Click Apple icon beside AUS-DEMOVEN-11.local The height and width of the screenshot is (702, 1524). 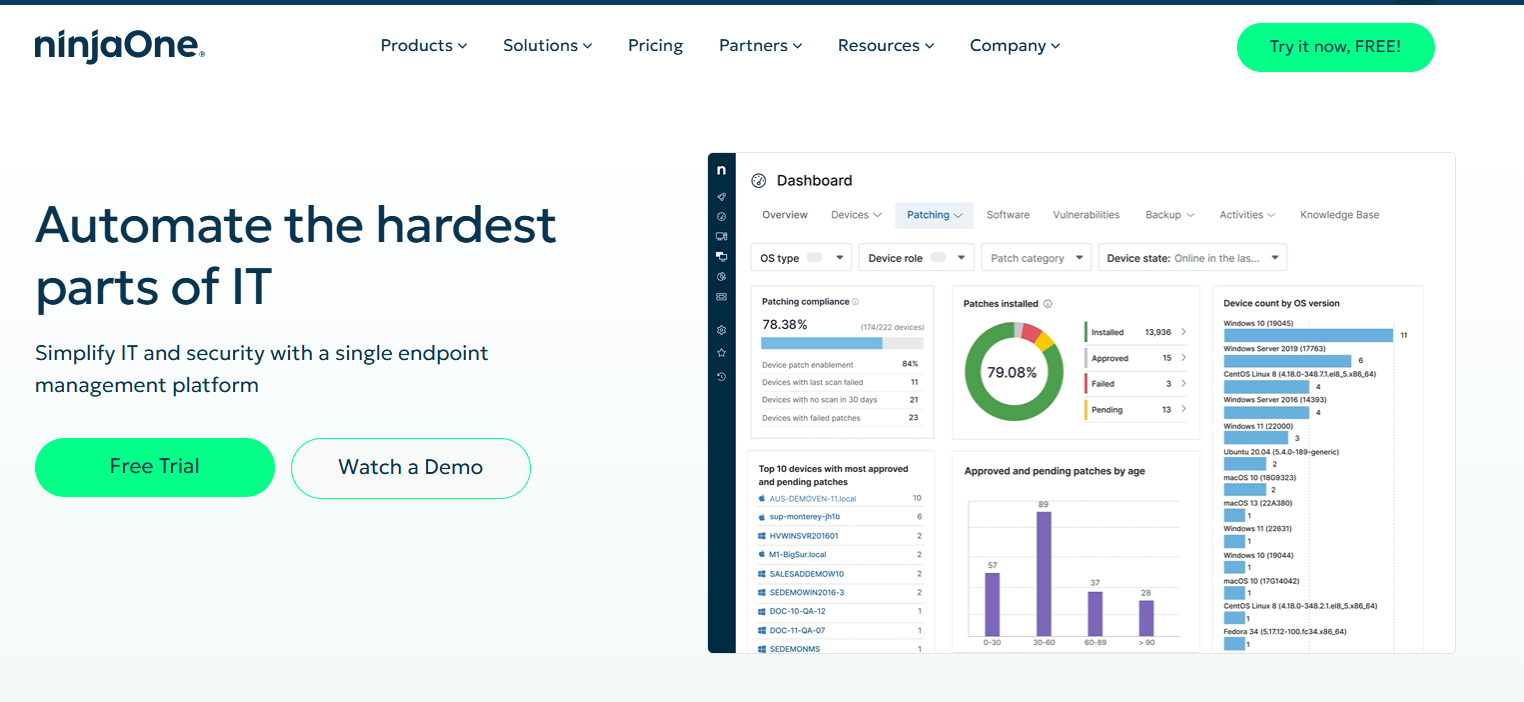click(x=761, y=498)
